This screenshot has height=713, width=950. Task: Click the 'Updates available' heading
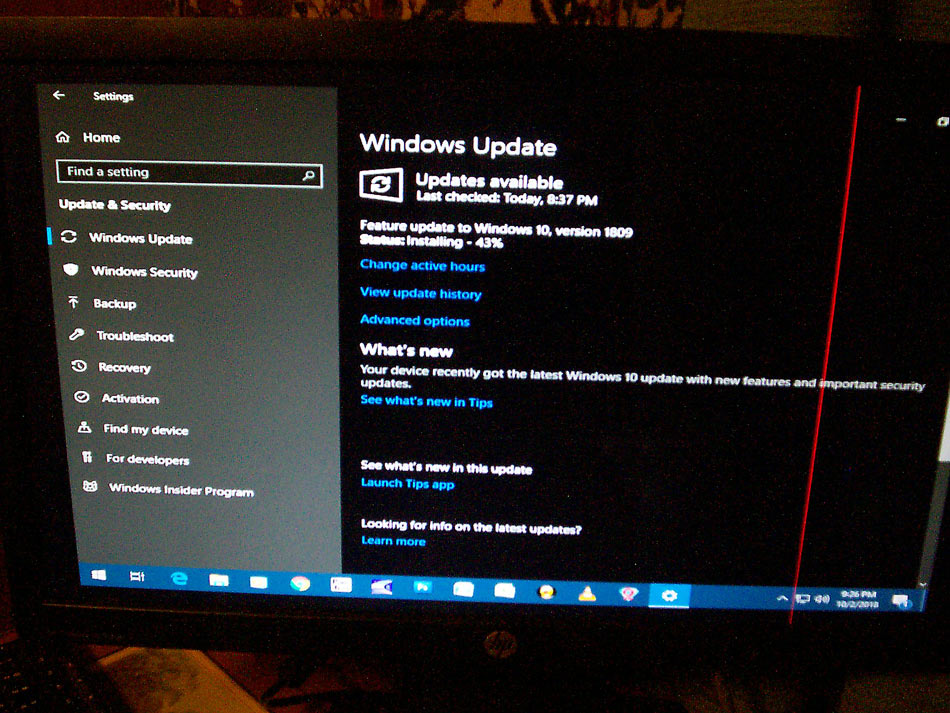490,181
